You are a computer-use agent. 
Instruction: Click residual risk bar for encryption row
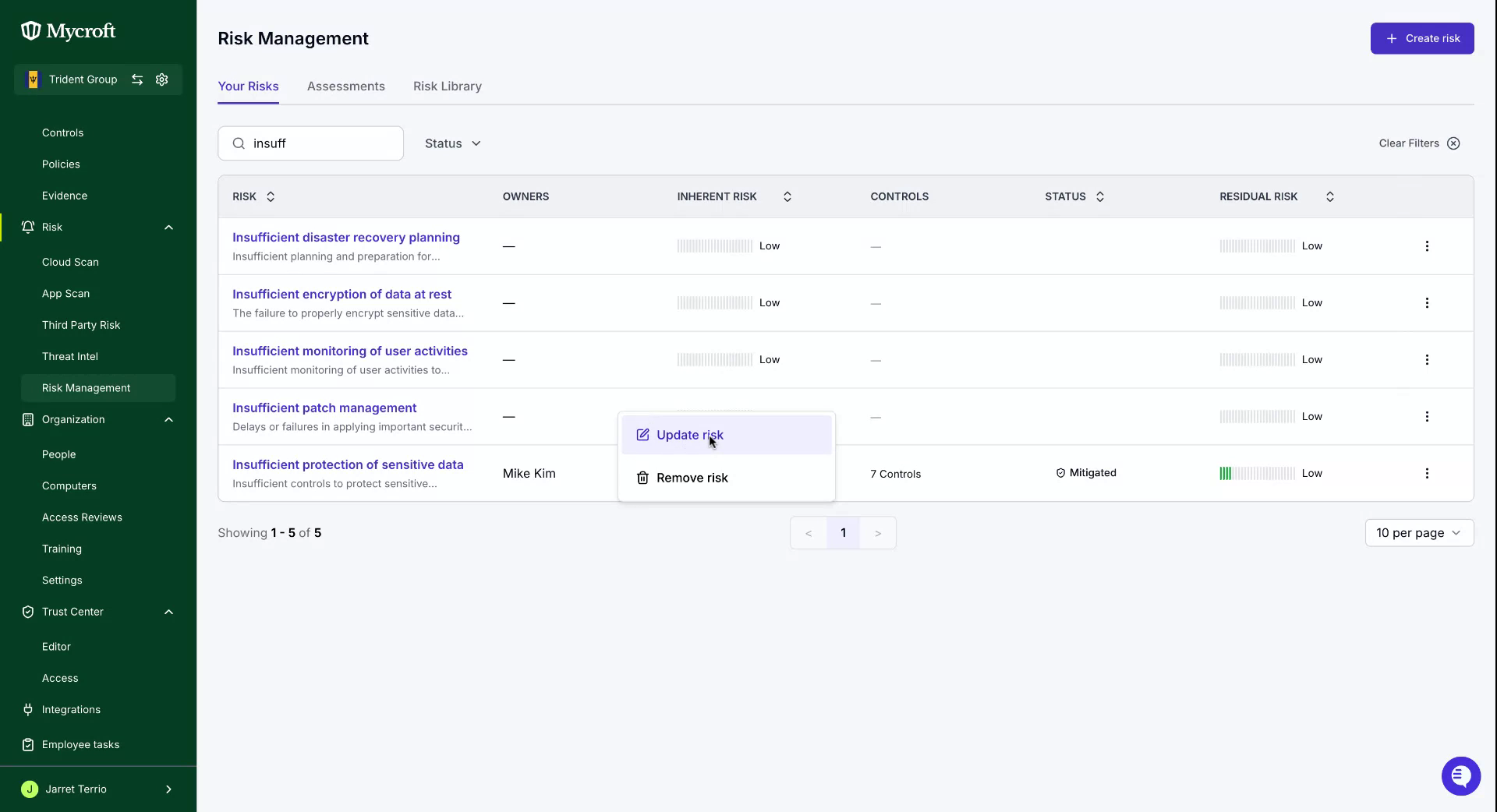click(1257, 303)
